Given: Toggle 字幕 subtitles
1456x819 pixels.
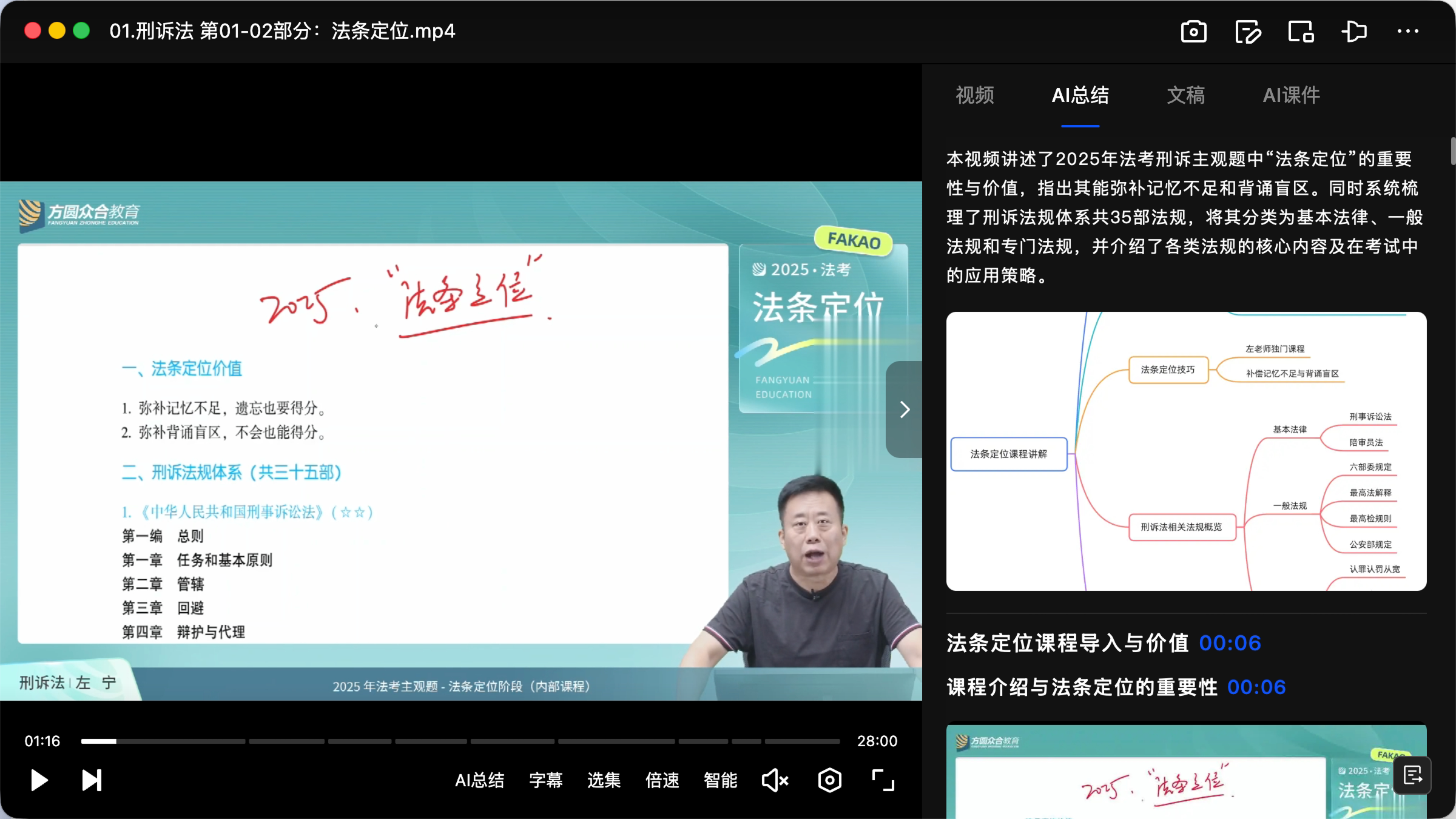Looking at the screenshot, I should tap(545, 780).
